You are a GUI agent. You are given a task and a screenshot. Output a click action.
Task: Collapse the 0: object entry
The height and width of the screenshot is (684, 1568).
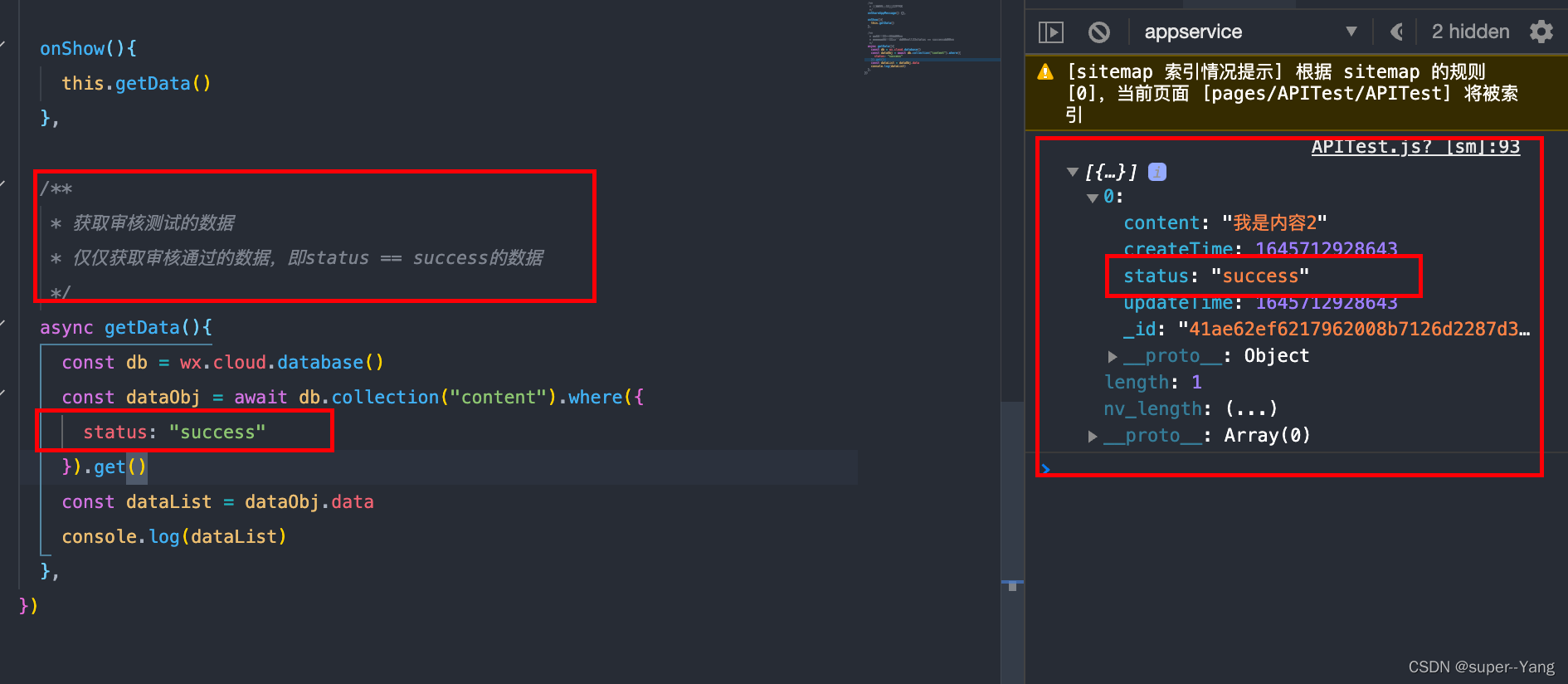pos(1093,198)
